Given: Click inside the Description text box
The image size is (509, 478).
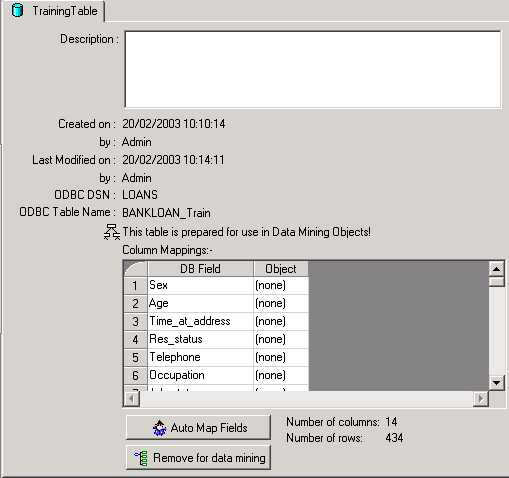Looking at the screenshot, I should pyautogui.click(x=313, y=69).
